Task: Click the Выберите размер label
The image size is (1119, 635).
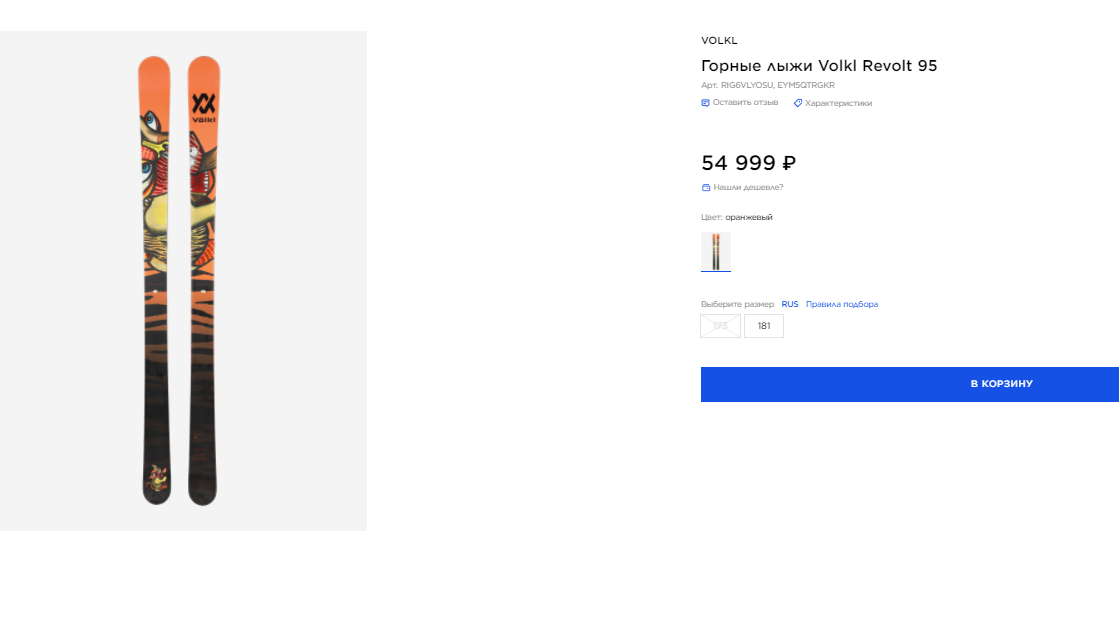Action: point(737,304)
